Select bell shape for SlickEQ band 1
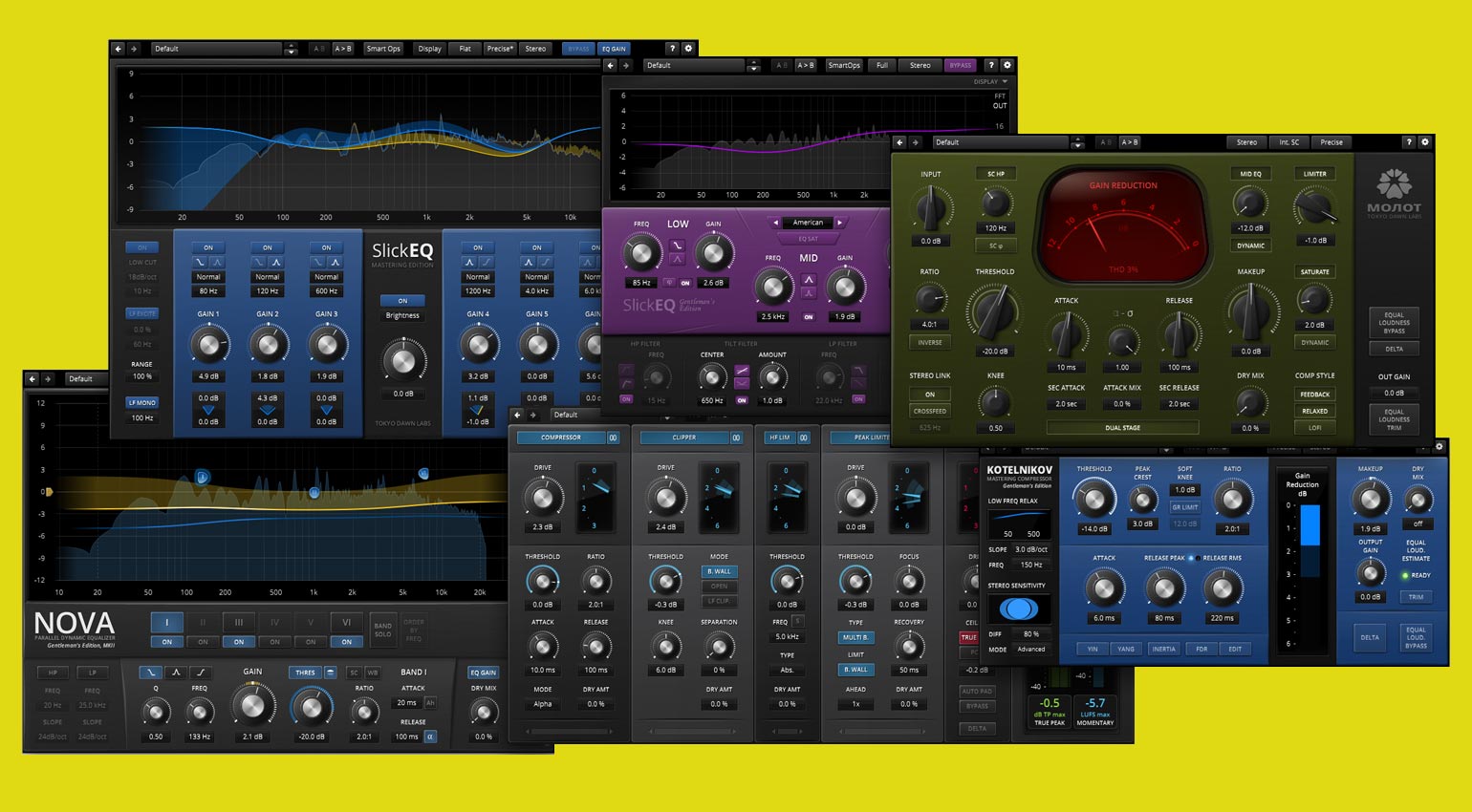This screenshot has height=812, width=1472. tap(217, 262)
